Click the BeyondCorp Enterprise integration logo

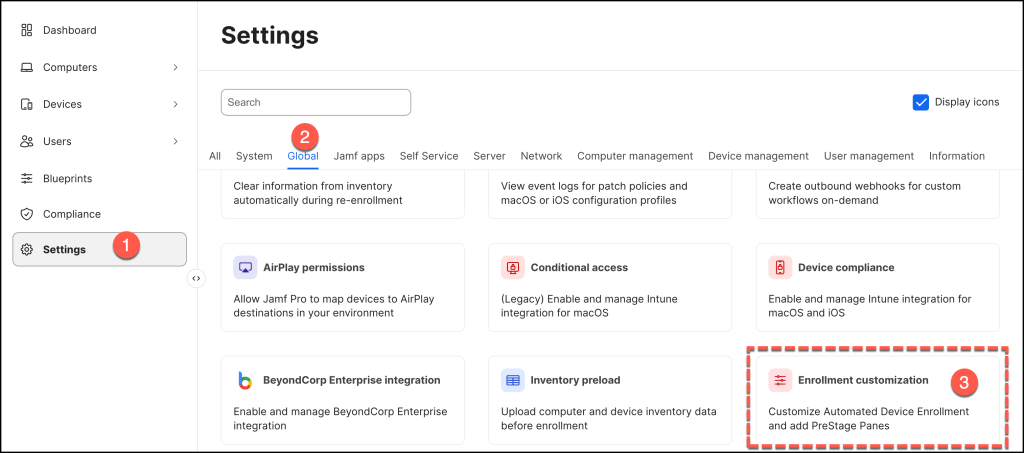pyautogui.click(x=245, y=380)
